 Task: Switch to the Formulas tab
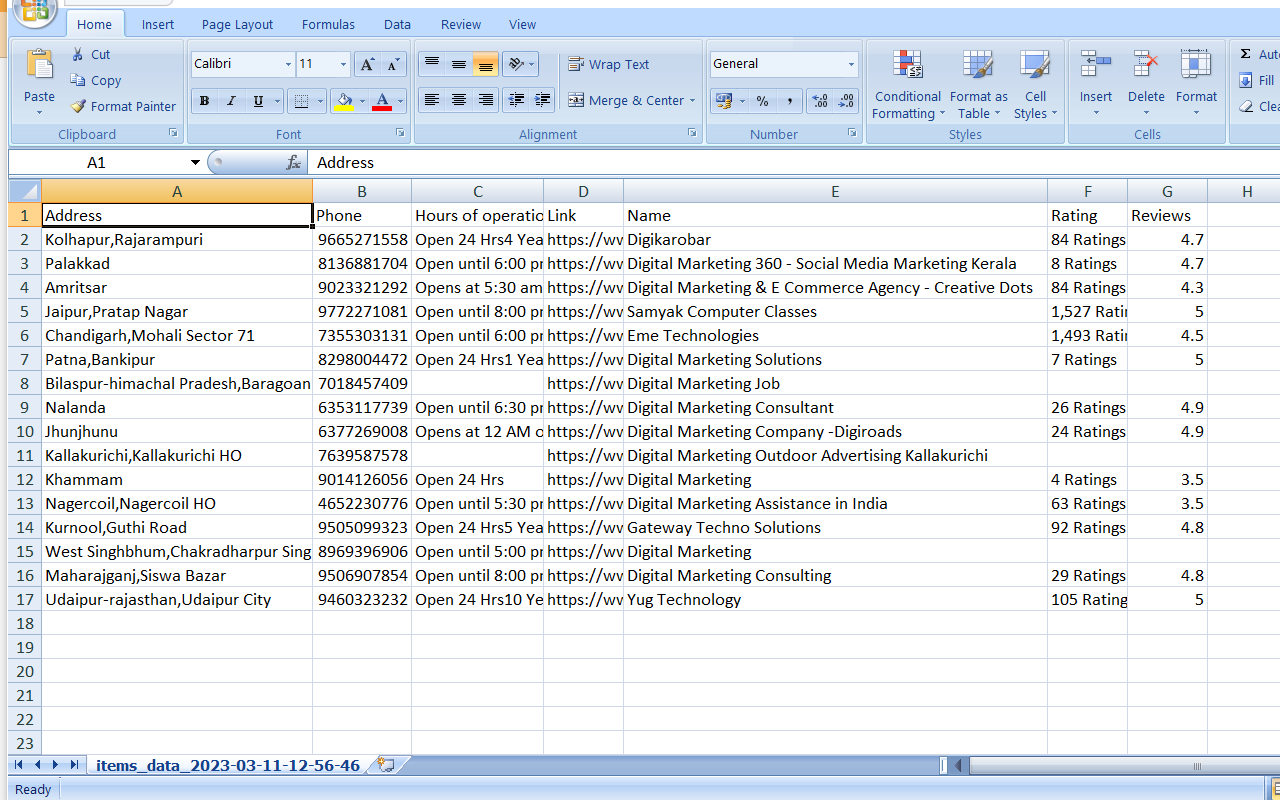(x=328, y=24)
